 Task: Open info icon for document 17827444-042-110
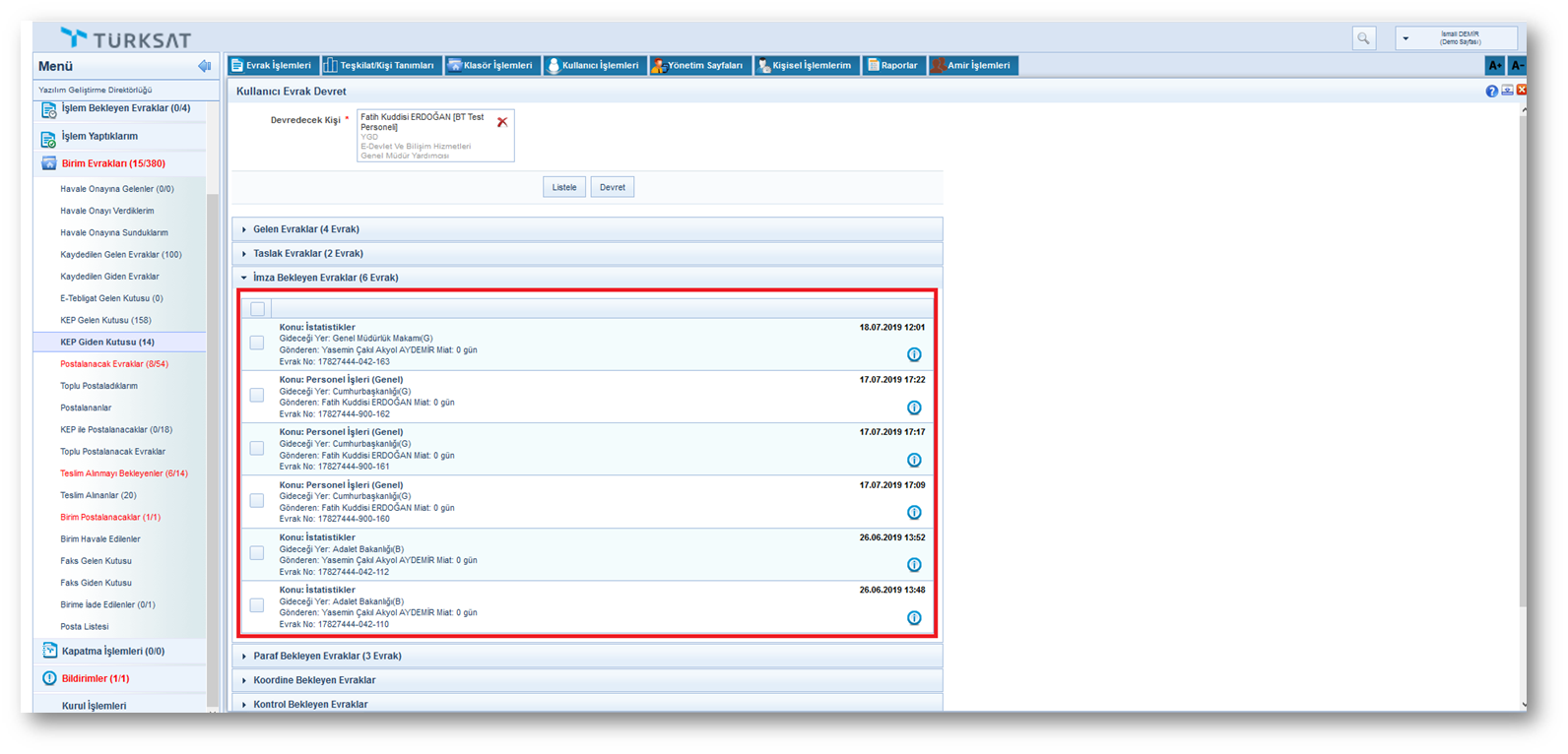coord(914,618)
